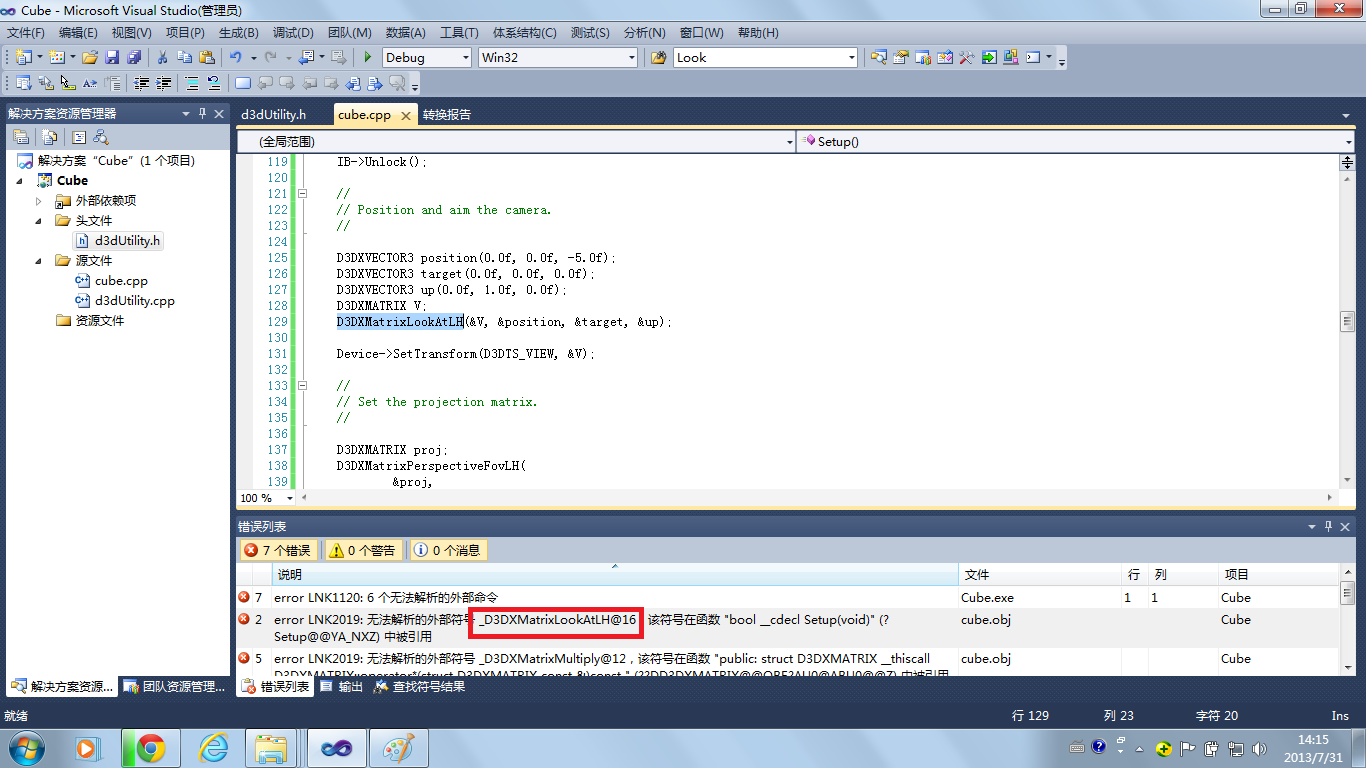The height and width of the screenshot is (768, 1366).
Task: Click the Paste clipboard icon
Action: point(206,58)
